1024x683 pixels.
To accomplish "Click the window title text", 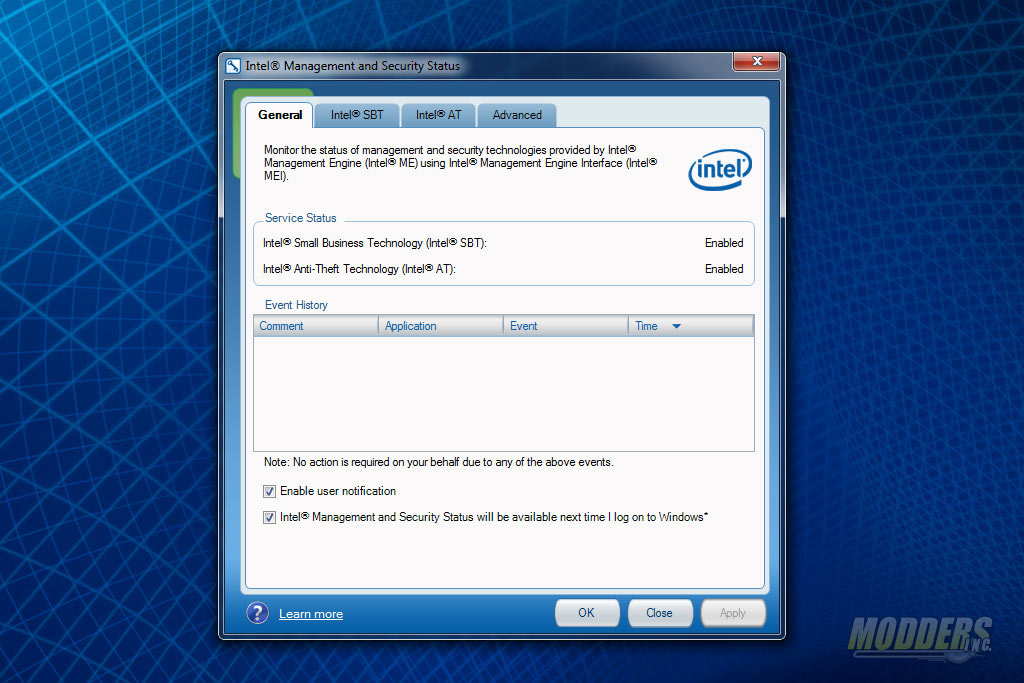I will click(353, 66).
